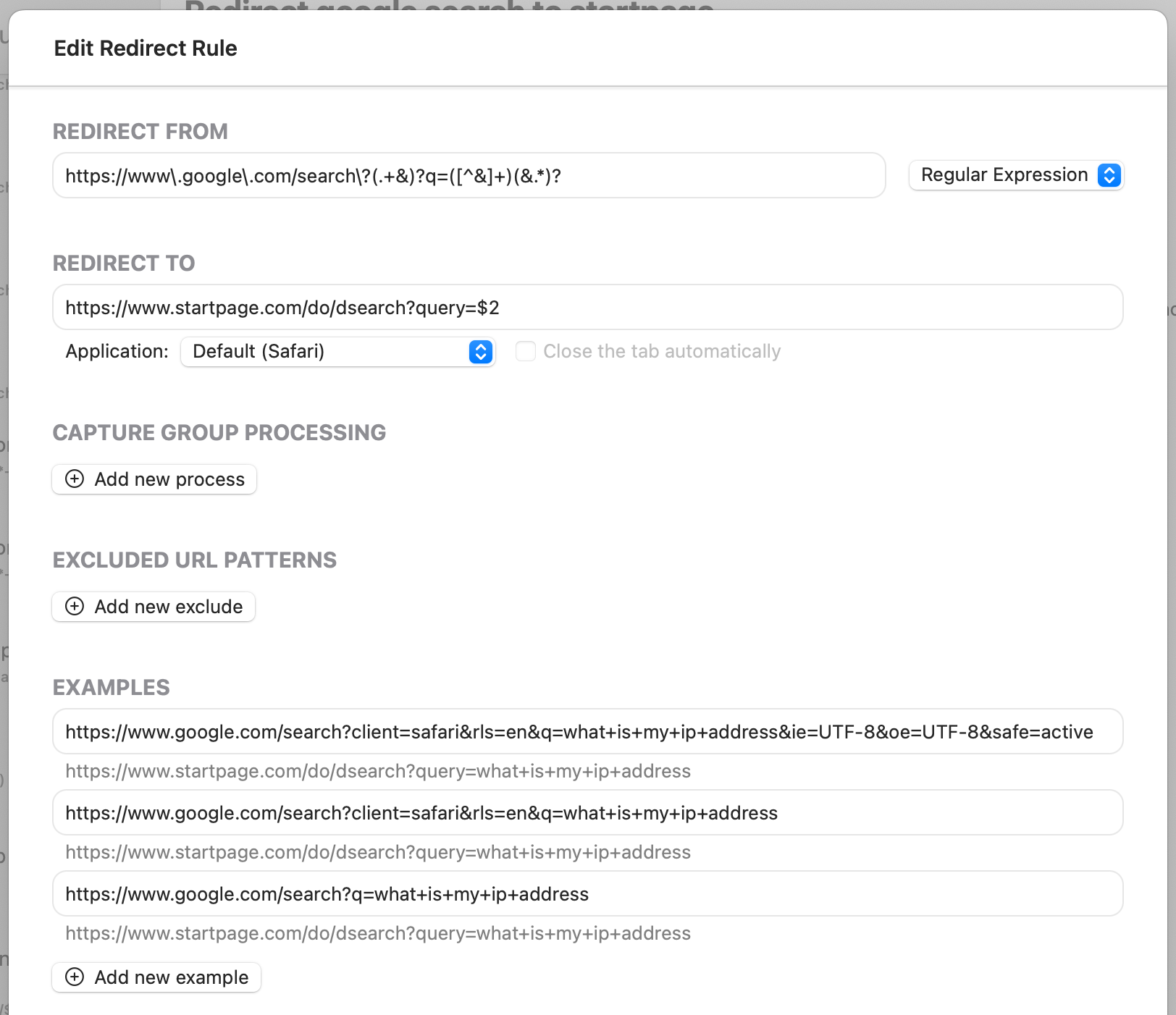Click the second startpage redirect preview text
The width and height of the screenshot is (1176, 1015).
click(x=377, y=852)
